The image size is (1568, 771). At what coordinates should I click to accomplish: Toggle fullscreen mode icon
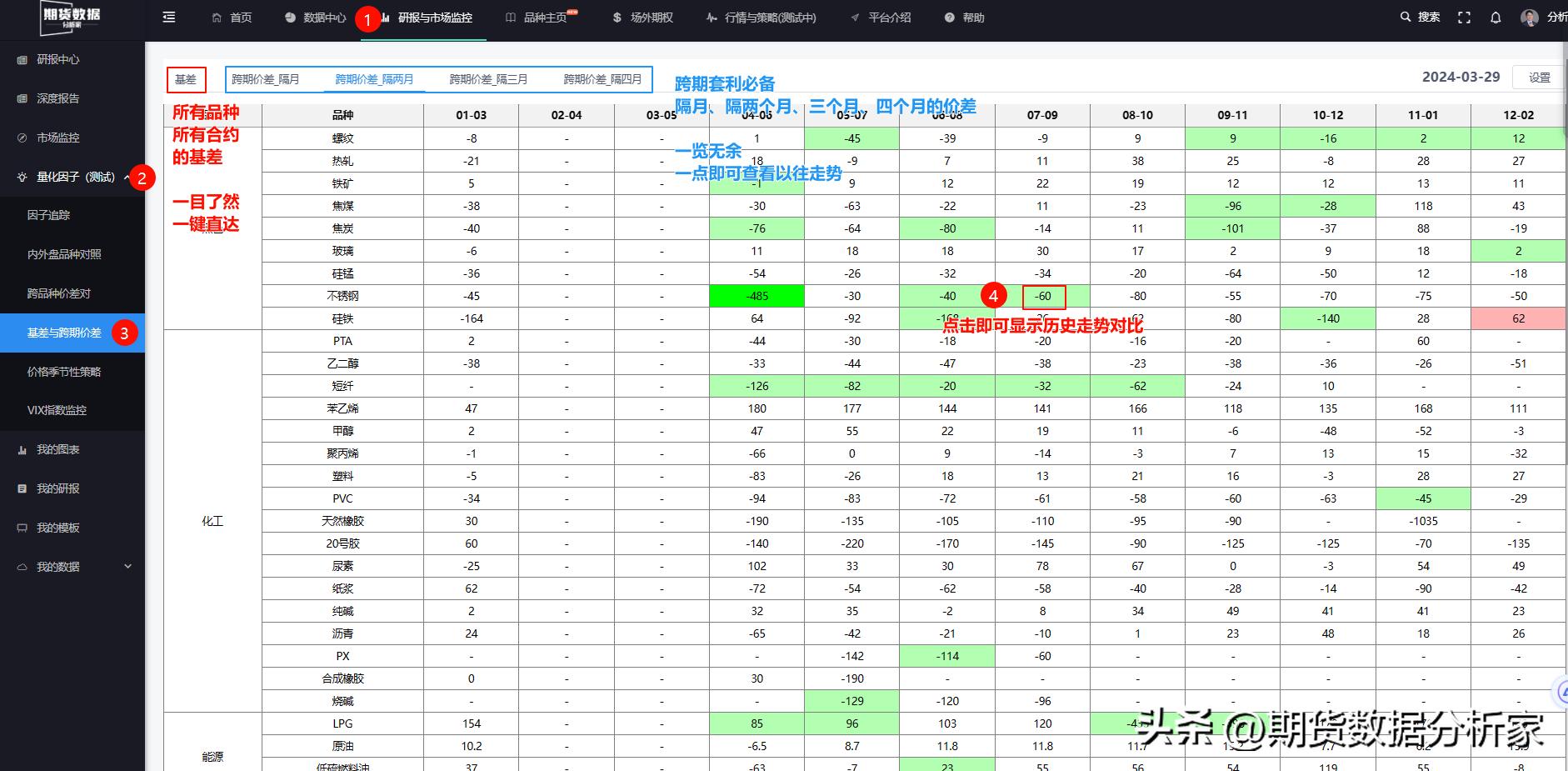click(1464, 18)
